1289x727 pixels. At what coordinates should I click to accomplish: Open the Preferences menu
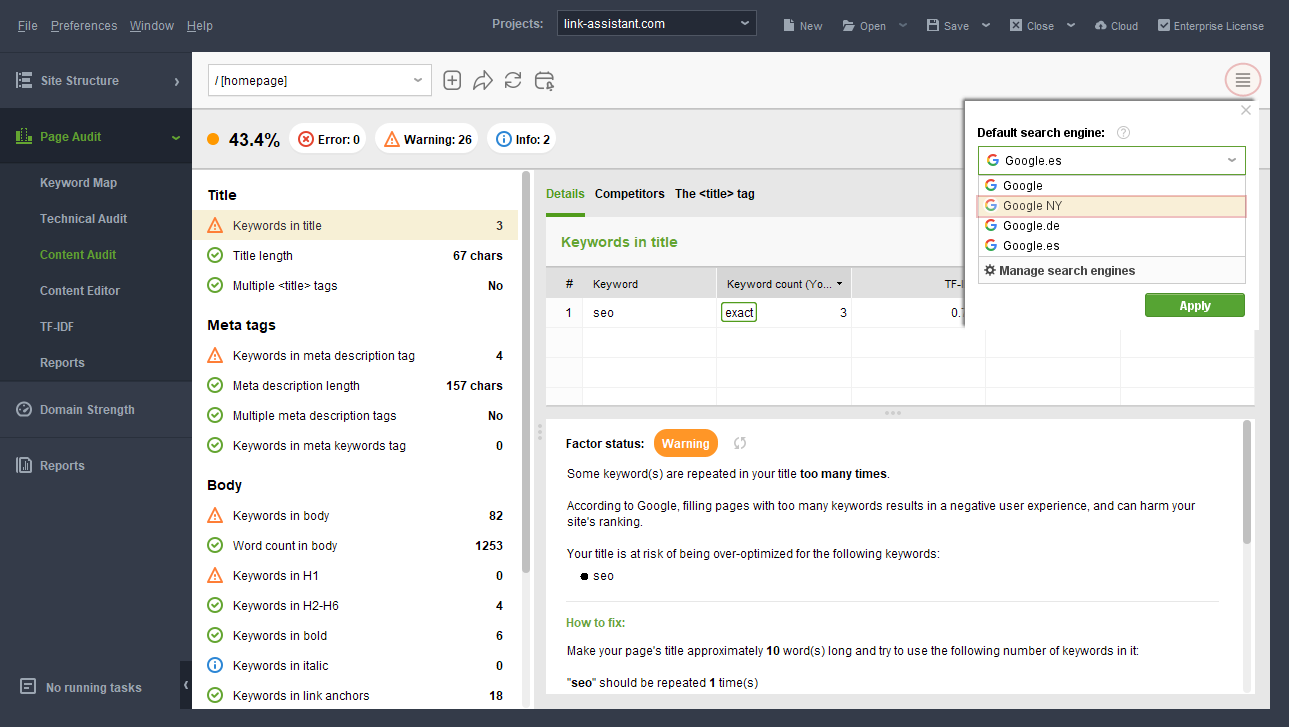coord(84,25)
